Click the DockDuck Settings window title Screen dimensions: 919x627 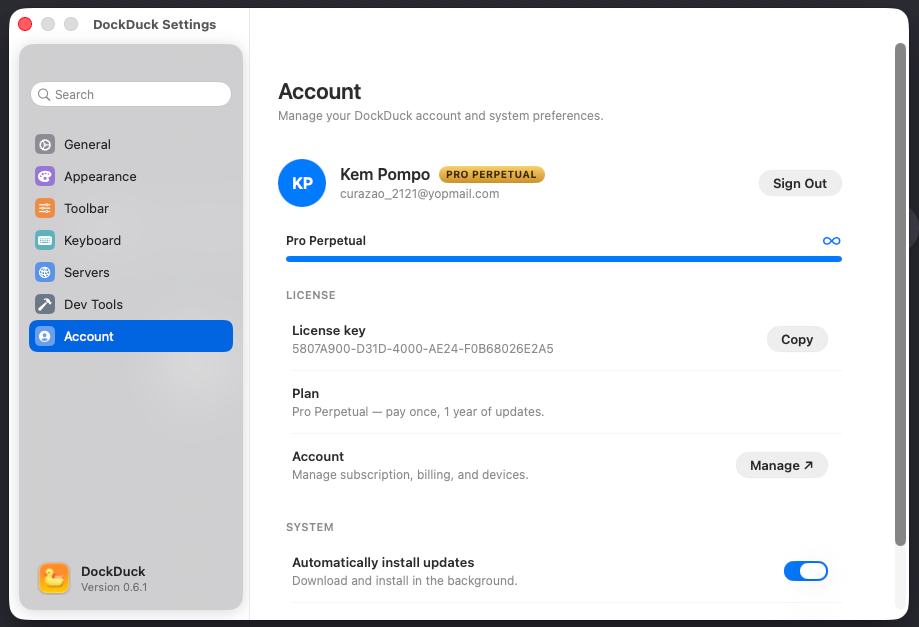(x=155, y=25)
